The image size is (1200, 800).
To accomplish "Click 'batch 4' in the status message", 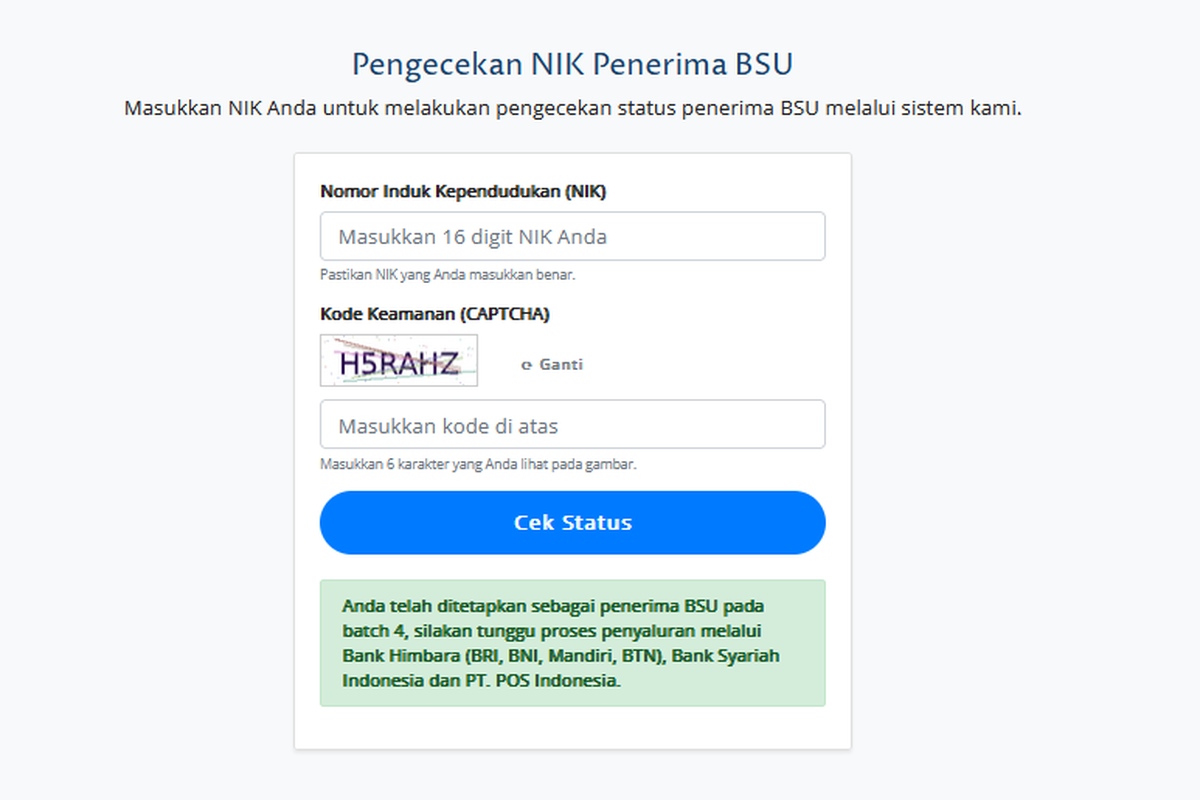I will 373,631.
